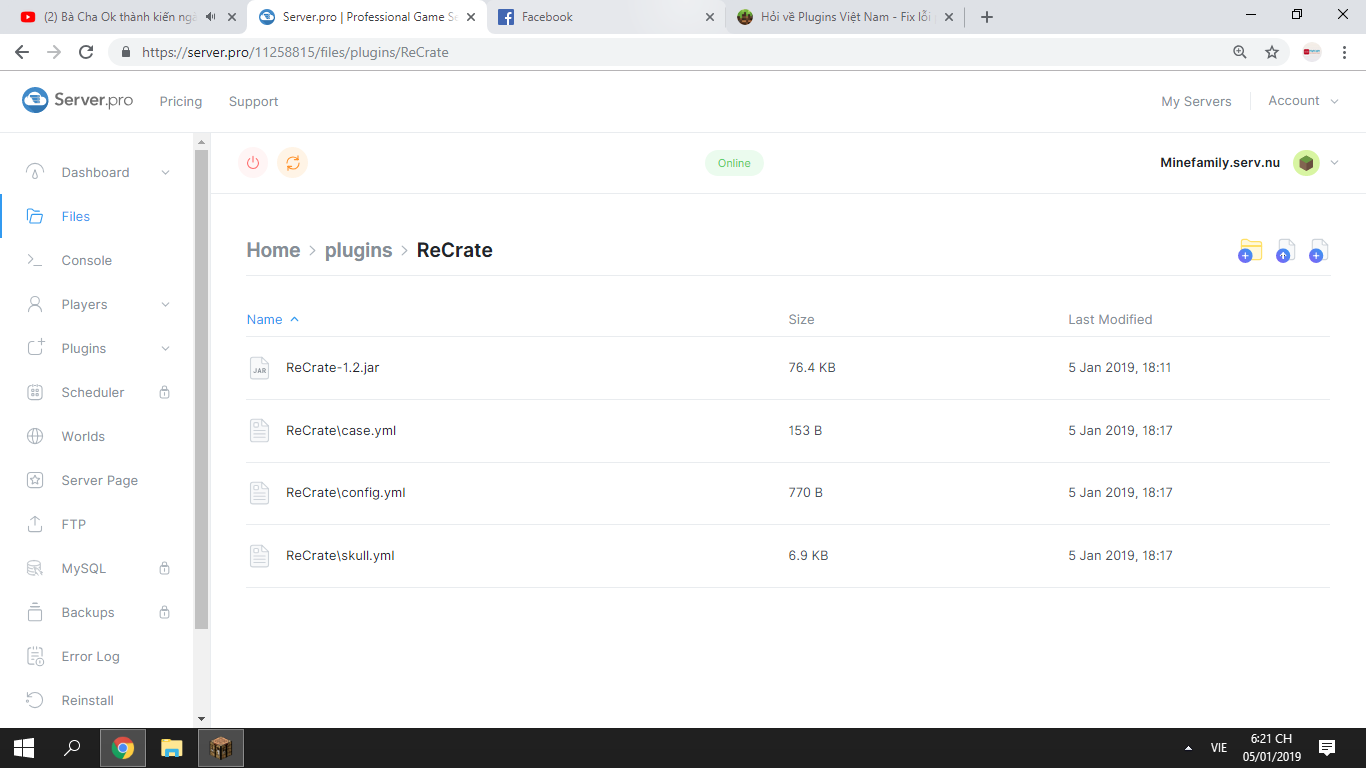The height and width of the screenshot is (768, 1366).
Task: Click the red power button icon
Action: tap(253, 162)
